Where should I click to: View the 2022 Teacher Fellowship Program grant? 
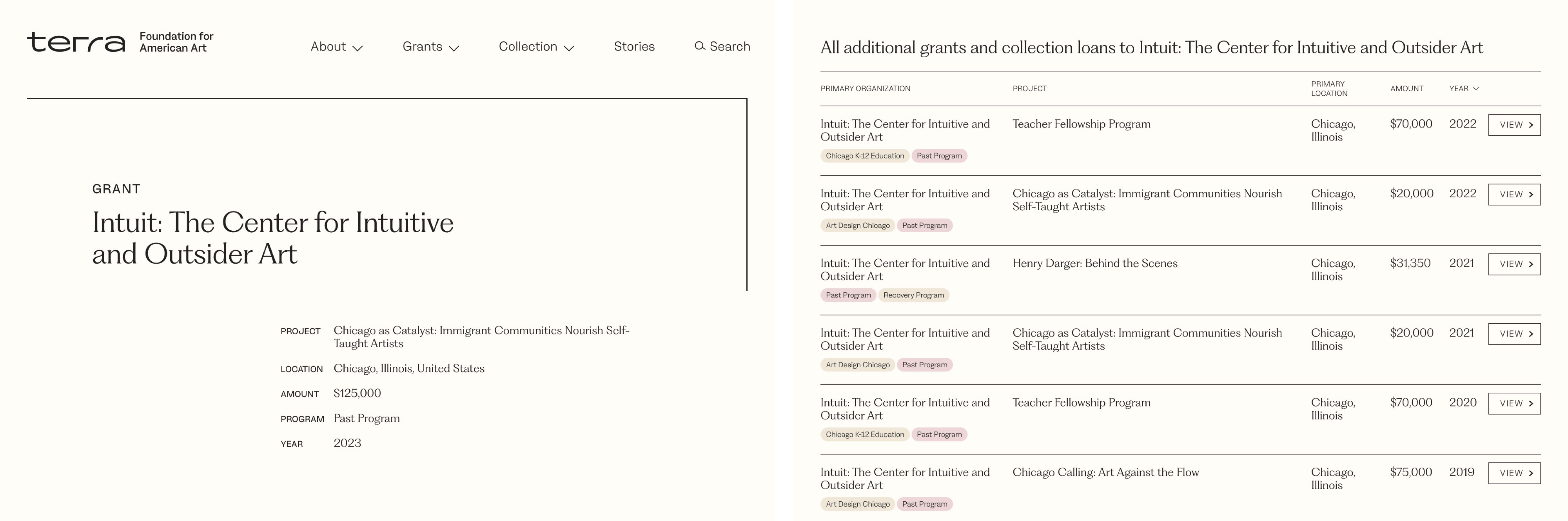click(x=1514, y=125)
